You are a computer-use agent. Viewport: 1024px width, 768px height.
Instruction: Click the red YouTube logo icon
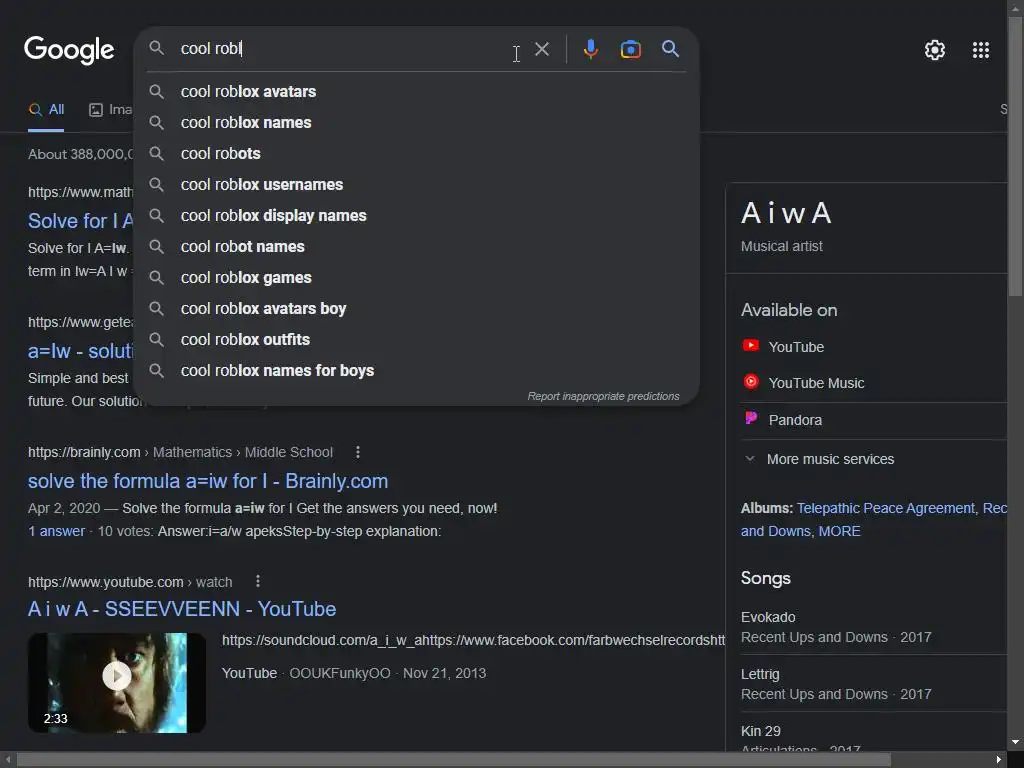tap(751, 345)
